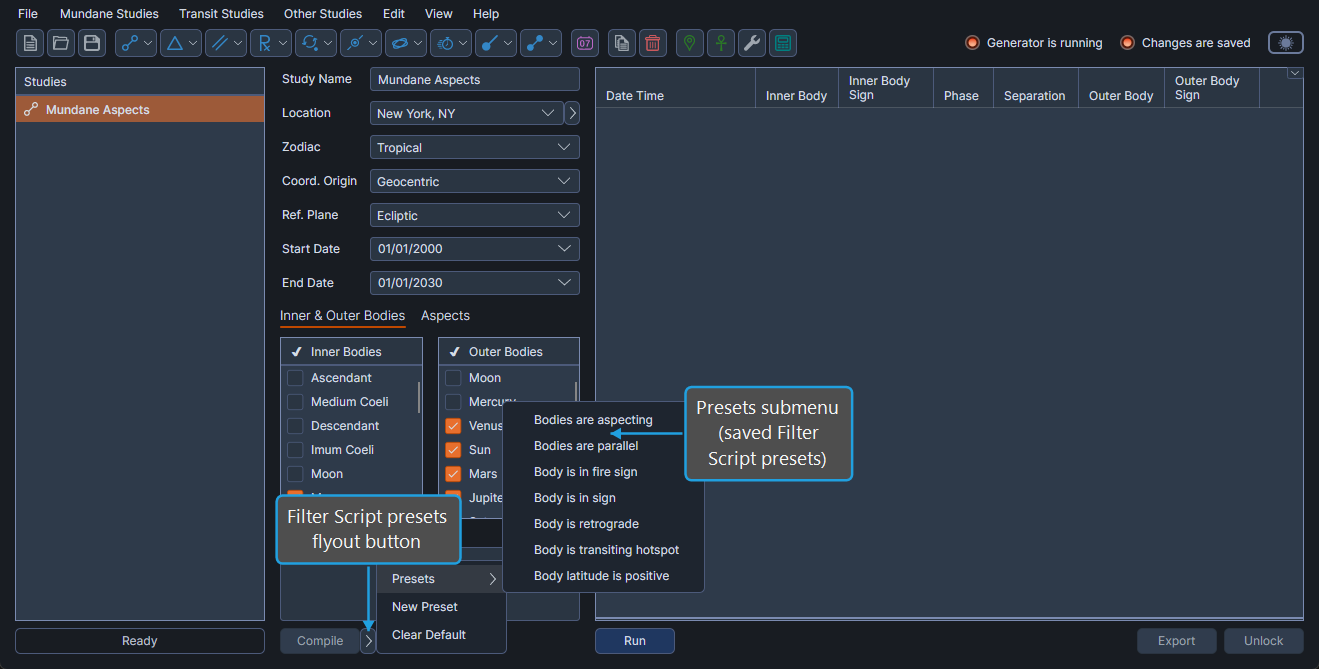Enable Imum Coeli checkbox

point(295,450)
